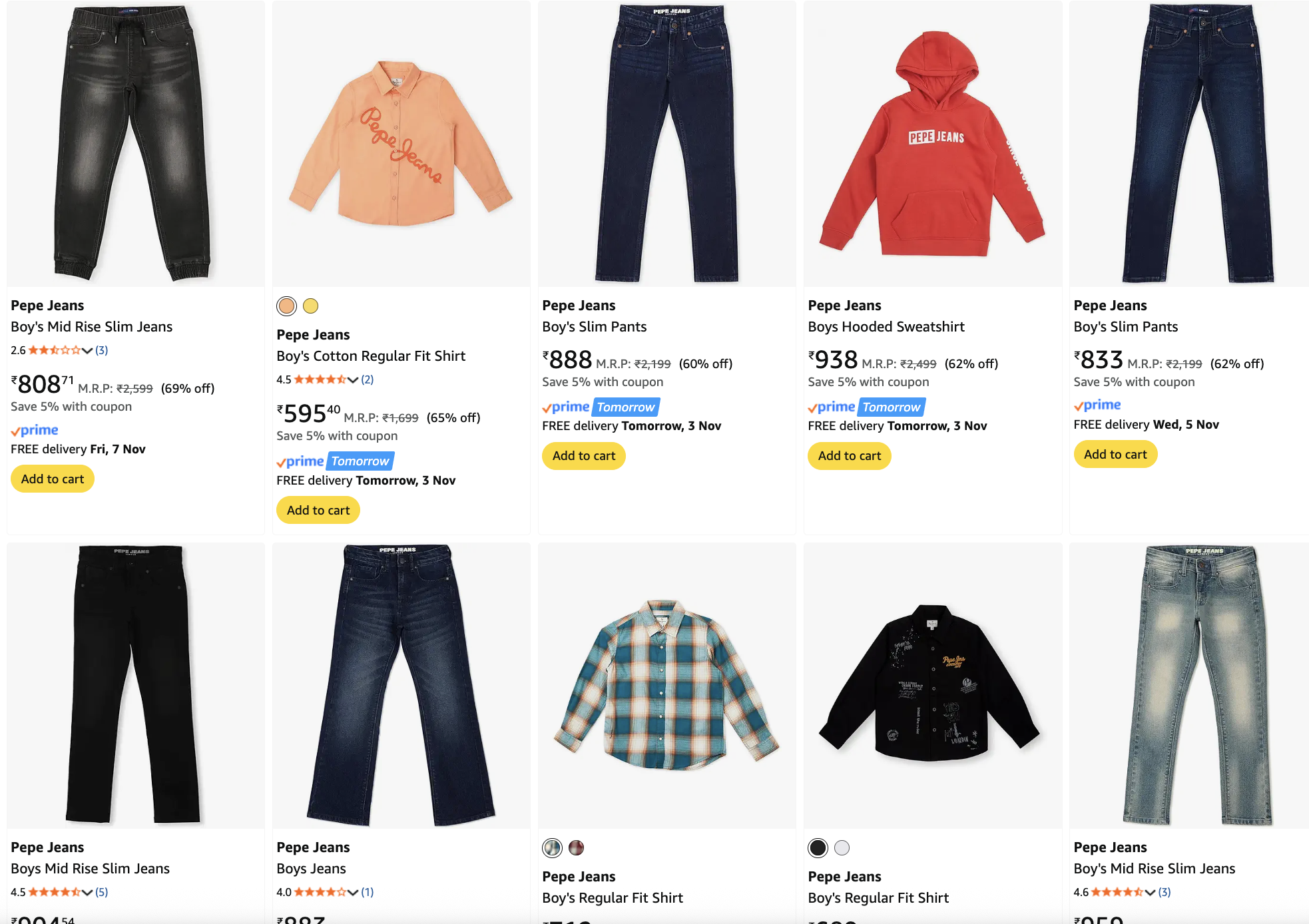Pick the blue plaid swatch for the checked shirt
Screen dimensions: 1309x924
coord(552,847)
